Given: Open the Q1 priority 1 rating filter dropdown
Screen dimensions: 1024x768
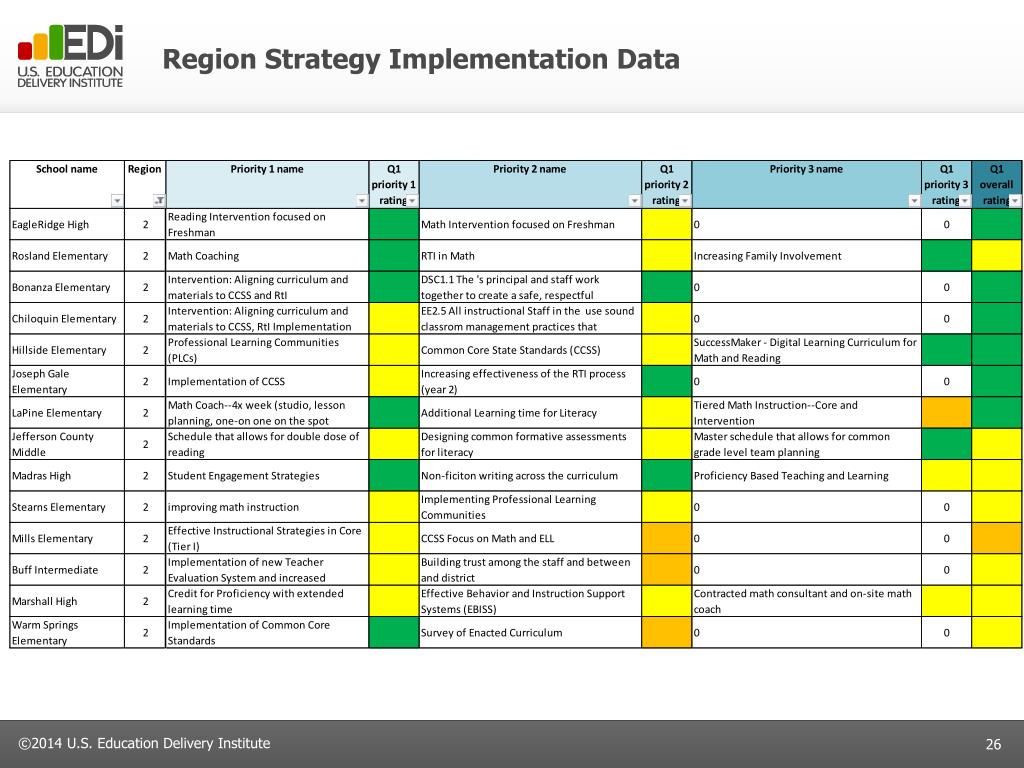Looking at the screenshot, I should coord(412,200).
